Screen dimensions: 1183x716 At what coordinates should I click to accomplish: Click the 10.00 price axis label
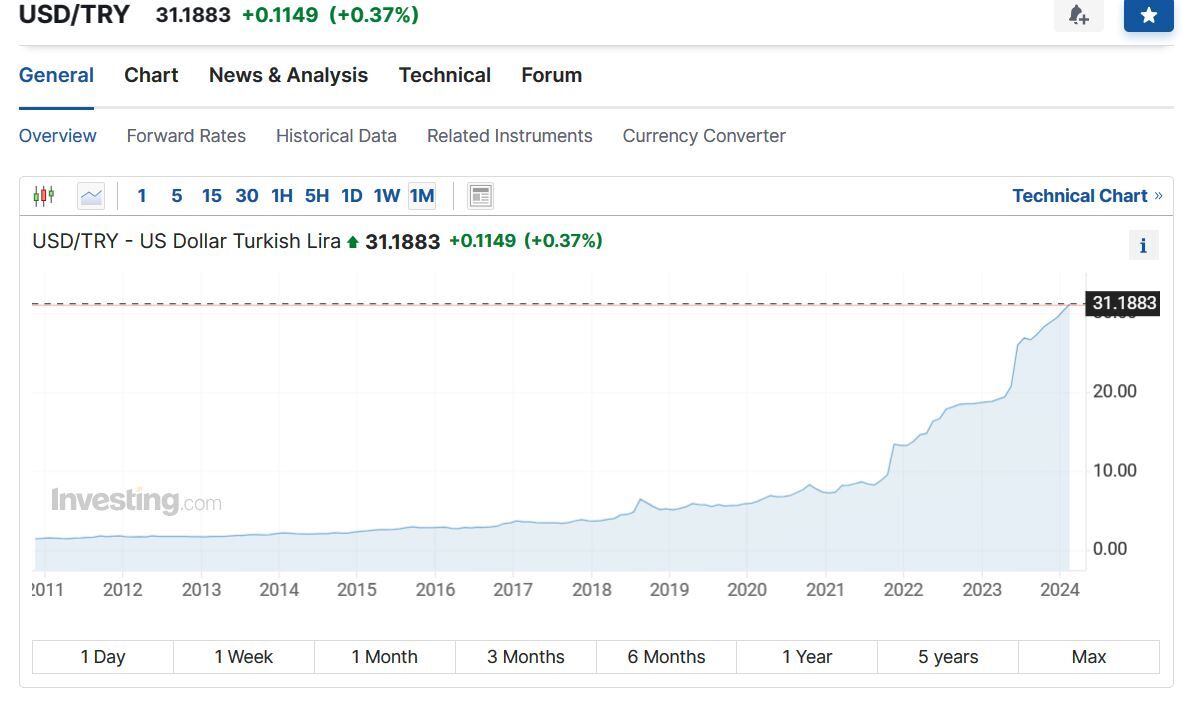[1114, 471]
